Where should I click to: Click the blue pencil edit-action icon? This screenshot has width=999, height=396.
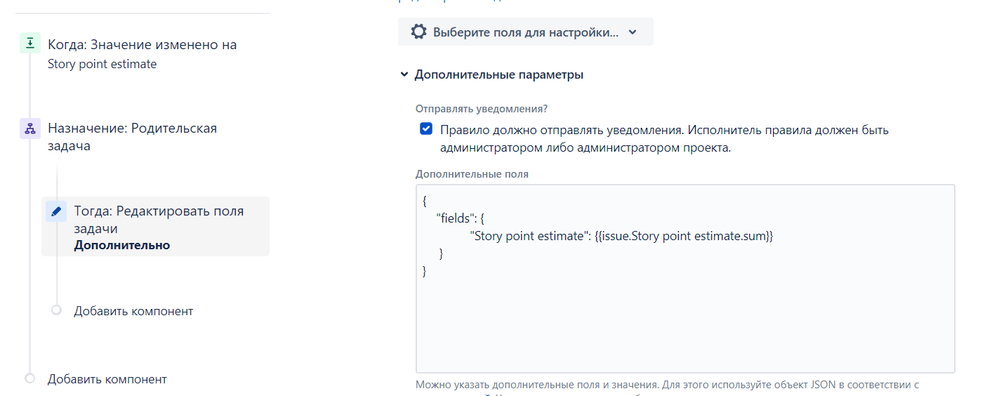pyautogui.click(x=56, y=211)
